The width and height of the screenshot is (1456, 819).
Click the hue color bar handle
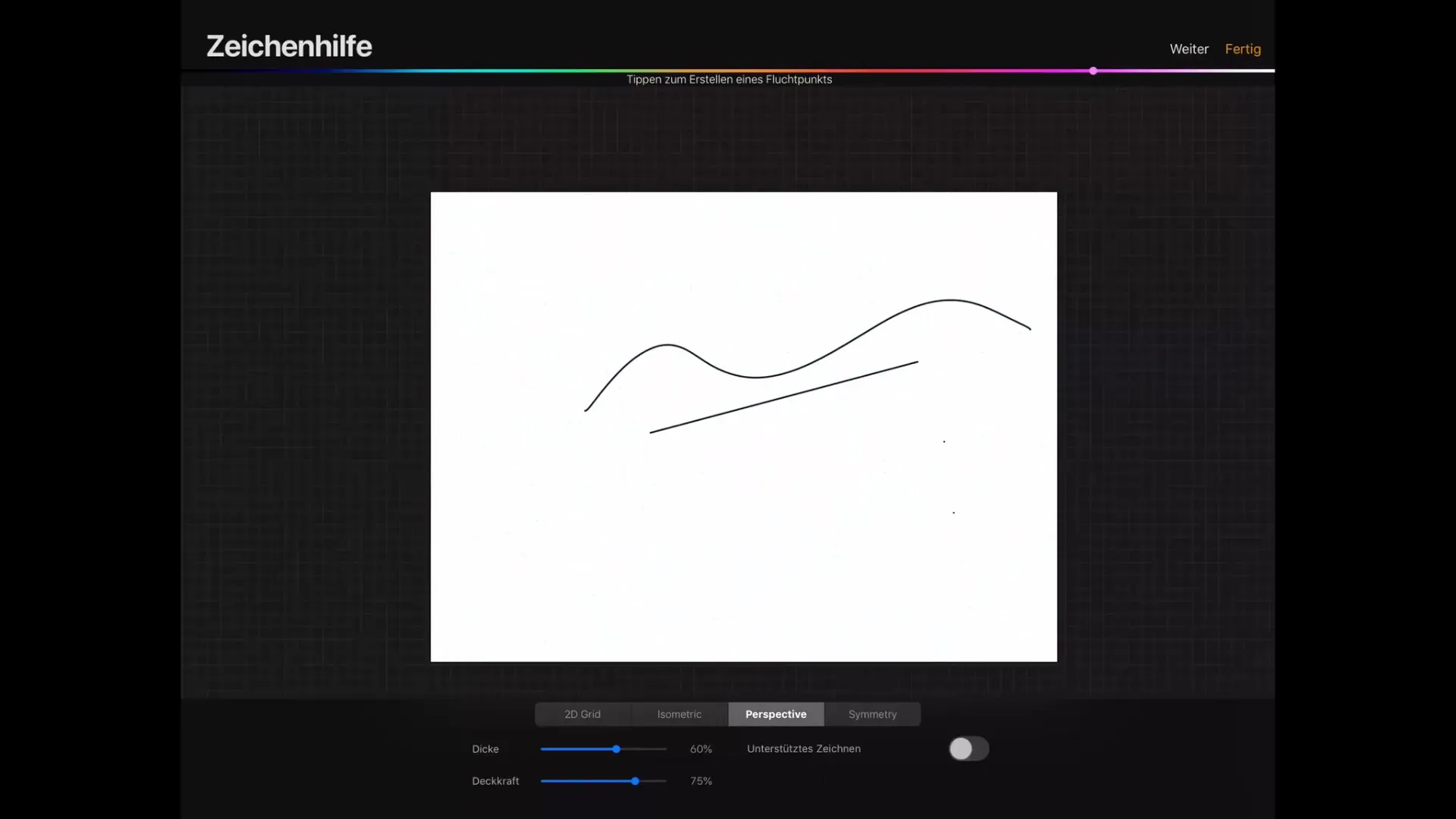[x=1093, y=71]
